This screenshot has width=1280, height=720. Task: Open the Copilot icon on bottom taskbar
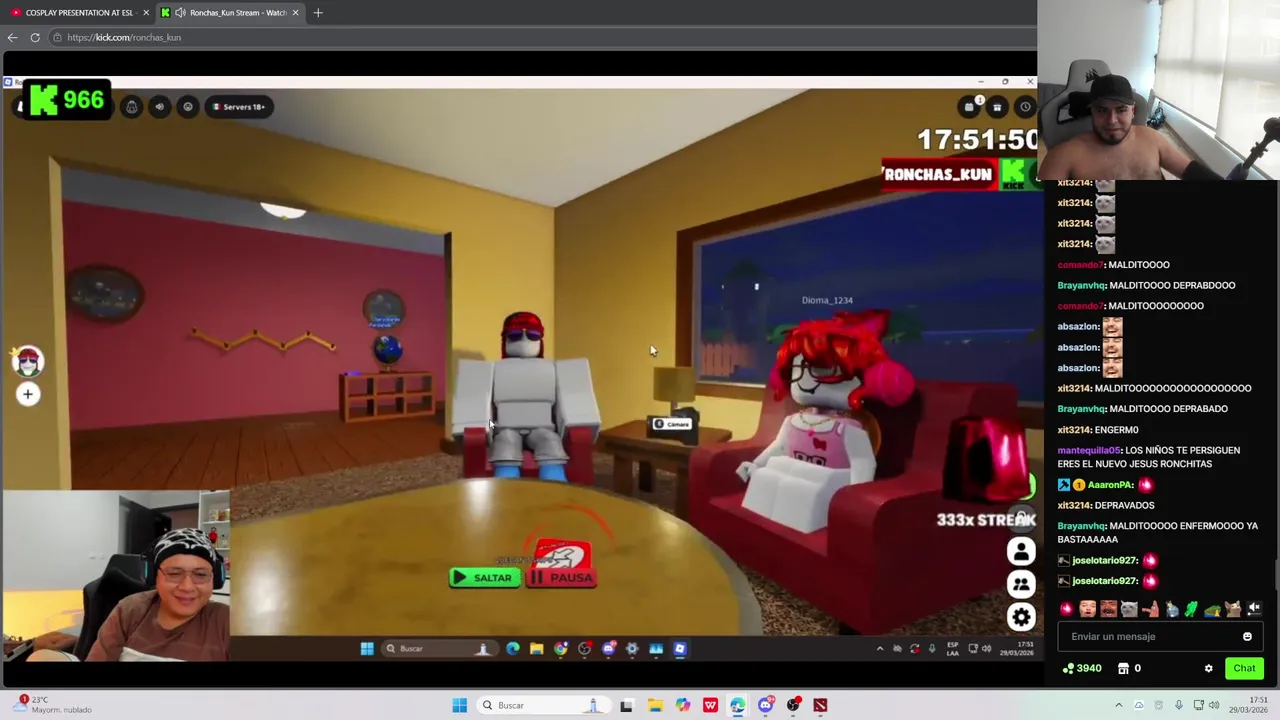pyautogui.click(x=682, y=705)
